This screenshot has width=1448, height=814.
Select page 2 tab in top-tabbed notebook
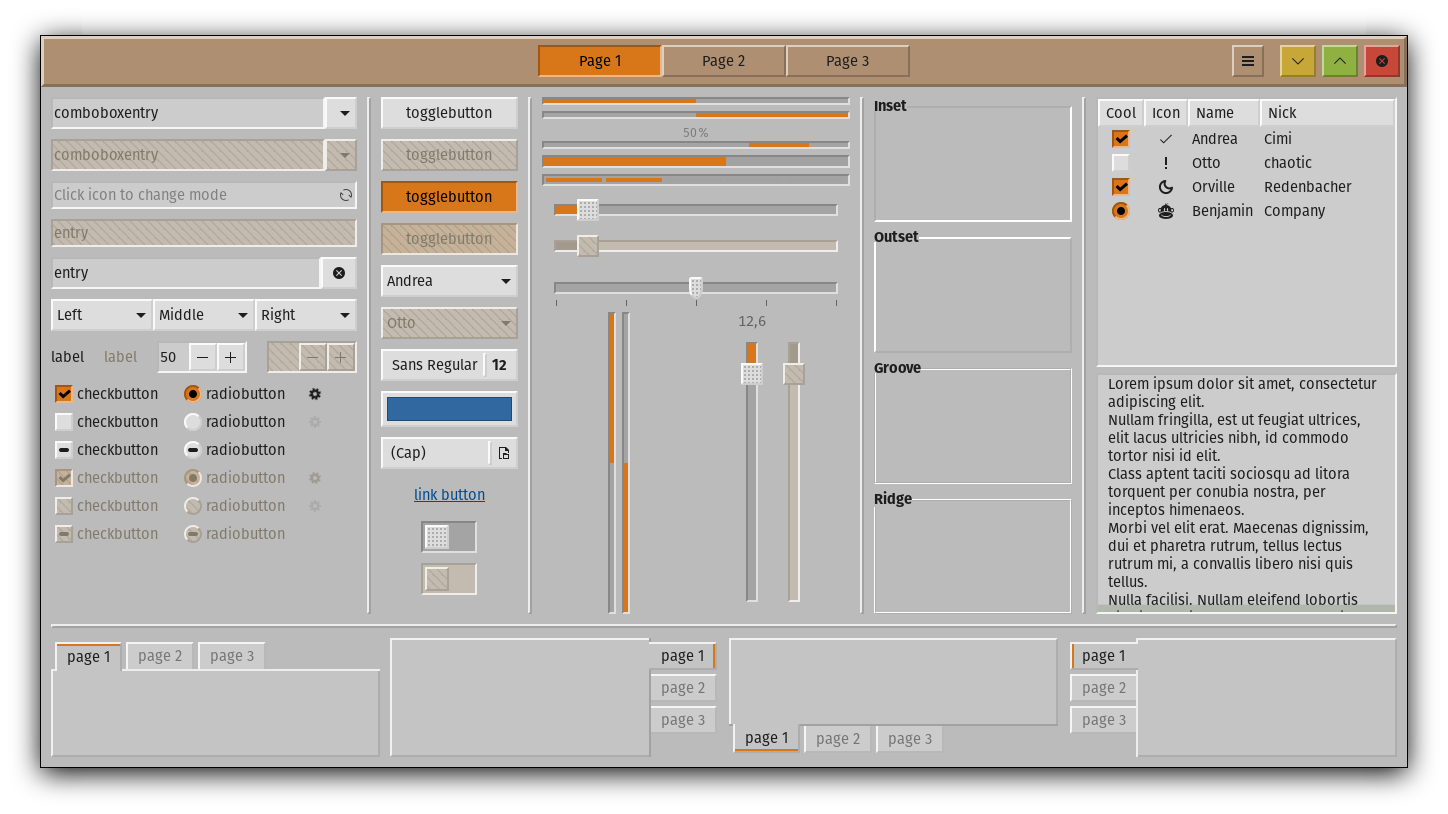click(x=160, y=656)
